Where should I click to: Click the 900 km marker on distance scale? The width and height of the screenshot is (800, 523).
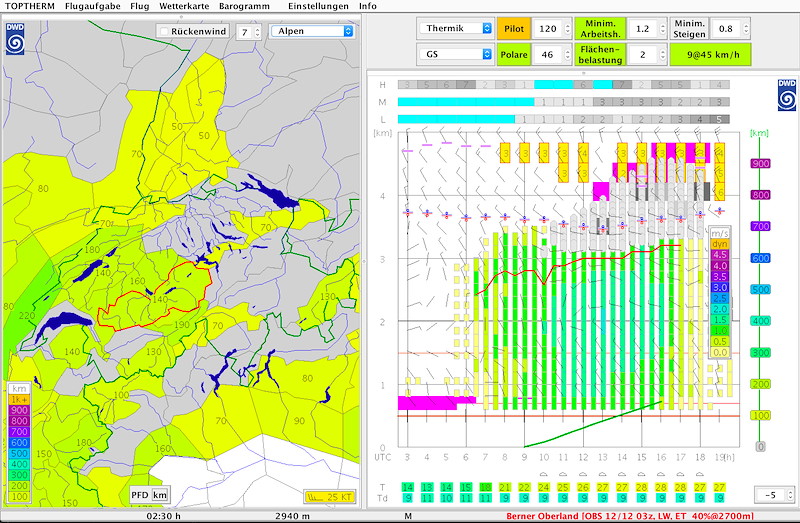tap(760, 164)
